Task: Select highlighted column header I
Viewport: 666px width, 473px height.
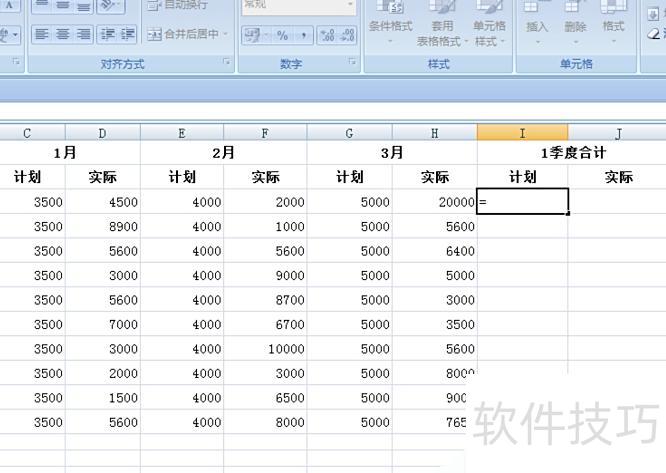Action: (522, 133)
